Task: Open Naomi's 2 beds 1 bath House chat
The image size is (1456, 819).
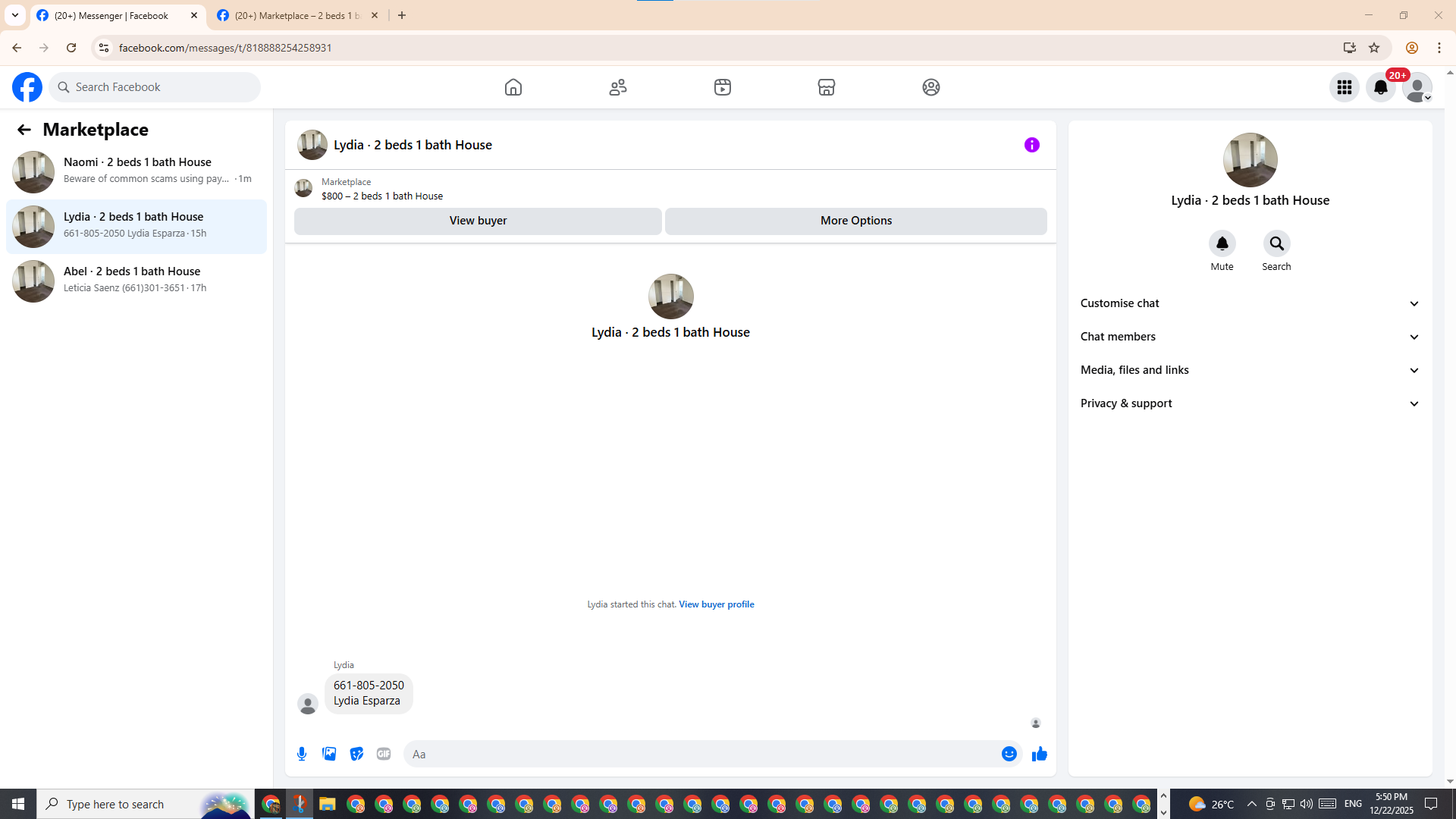Action: pos(136,171)
